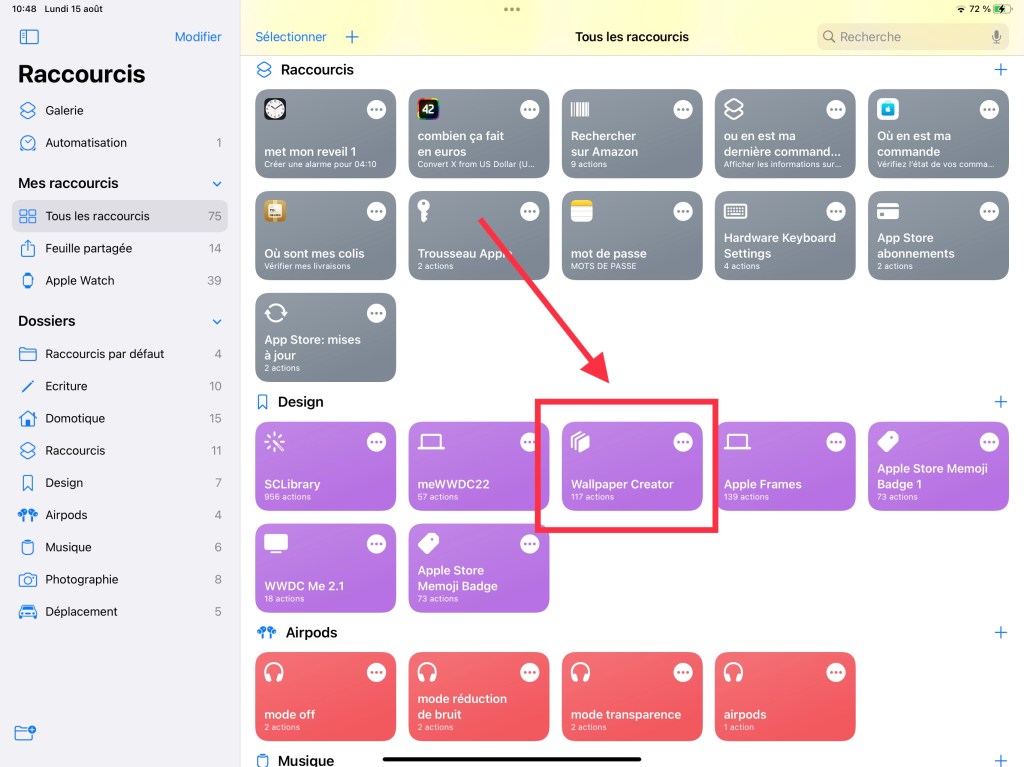Click the plus icon to create shortcut
This screenshot has width=1024, height=767.
[x=352, y=37]
